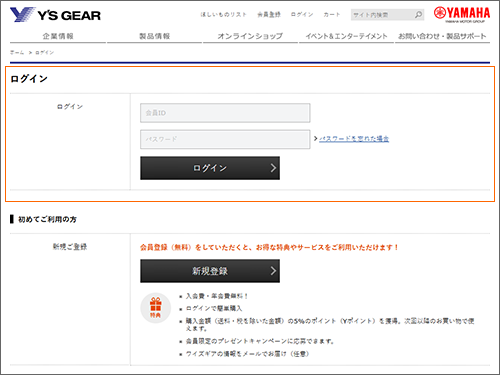The image size is (500, 375).
Task: Click the gift 特典 icon
Action: (155, 308)
